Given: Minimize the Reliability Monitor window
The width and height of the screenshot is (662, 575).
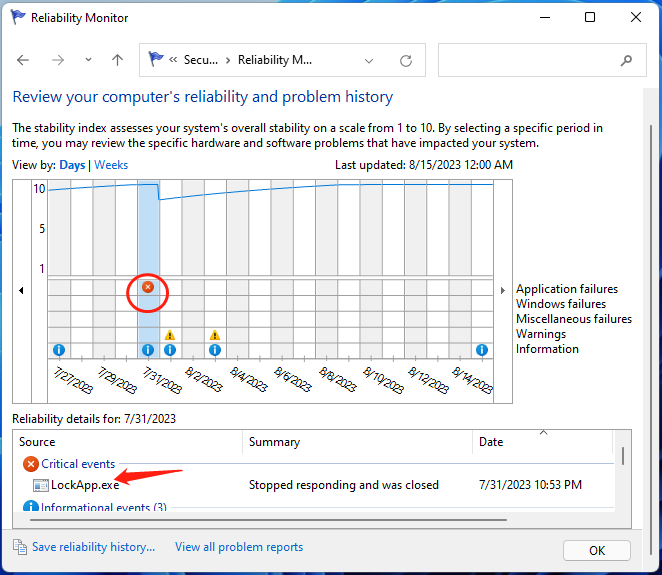Looking at the screenshot, I should 545,17.
